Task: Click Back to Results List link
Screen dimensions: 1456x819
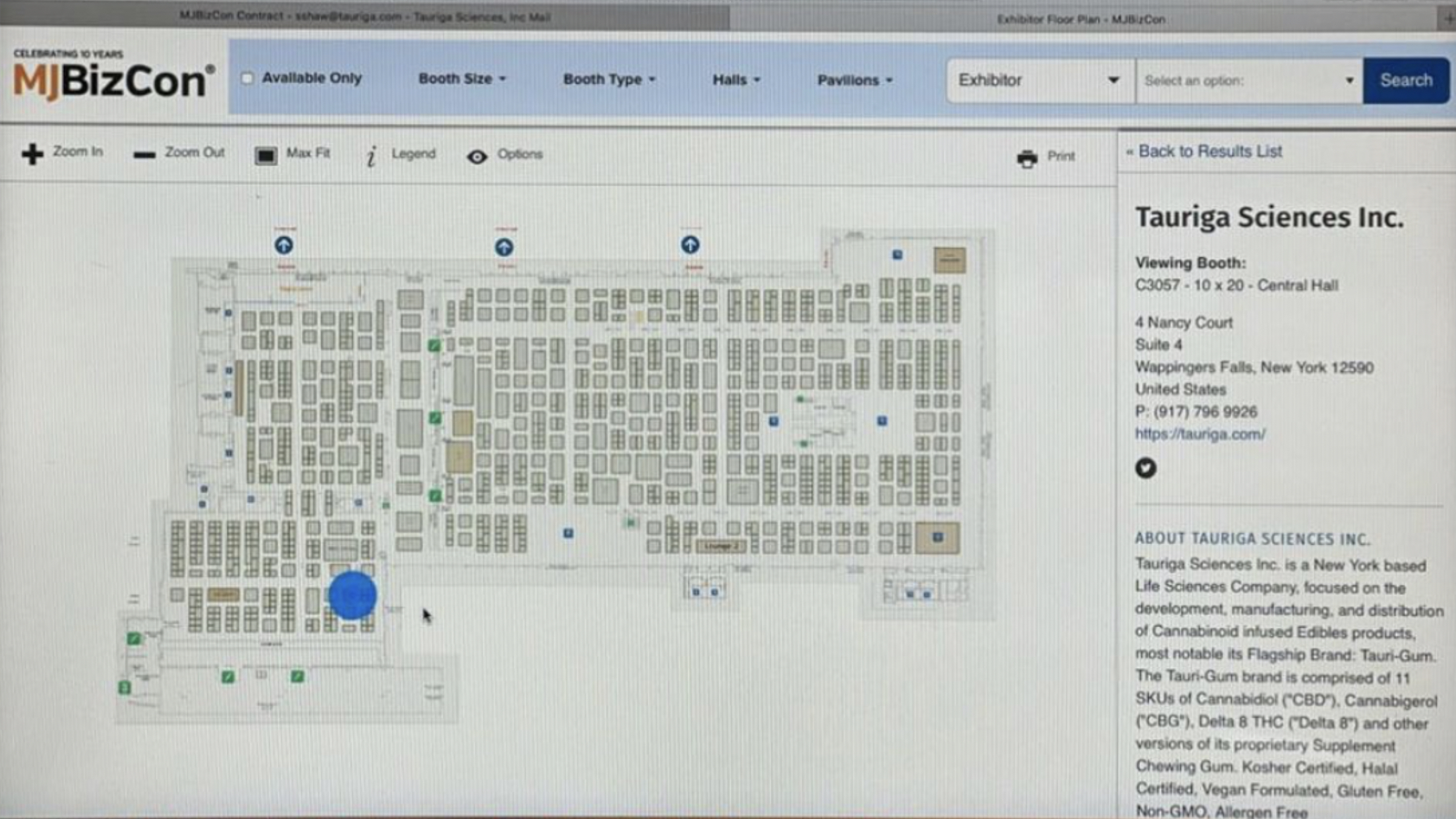Action: click(x=1209, y=152)
